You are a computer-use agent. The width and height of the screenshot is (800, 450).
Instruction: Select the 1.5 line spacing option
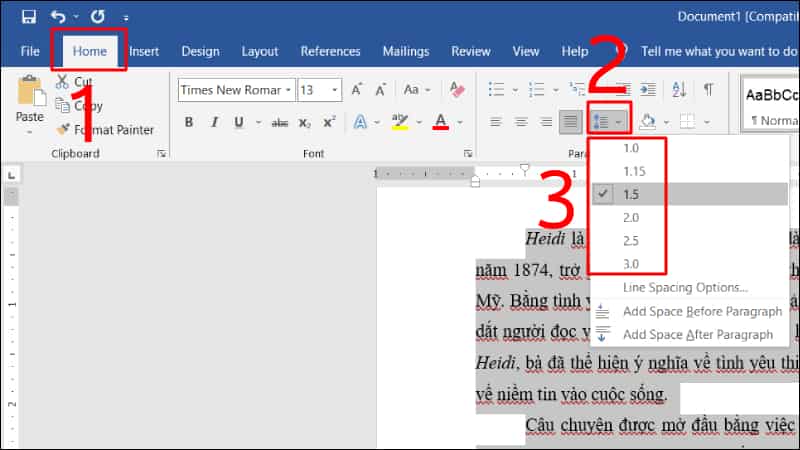click(x=631, y=194)
